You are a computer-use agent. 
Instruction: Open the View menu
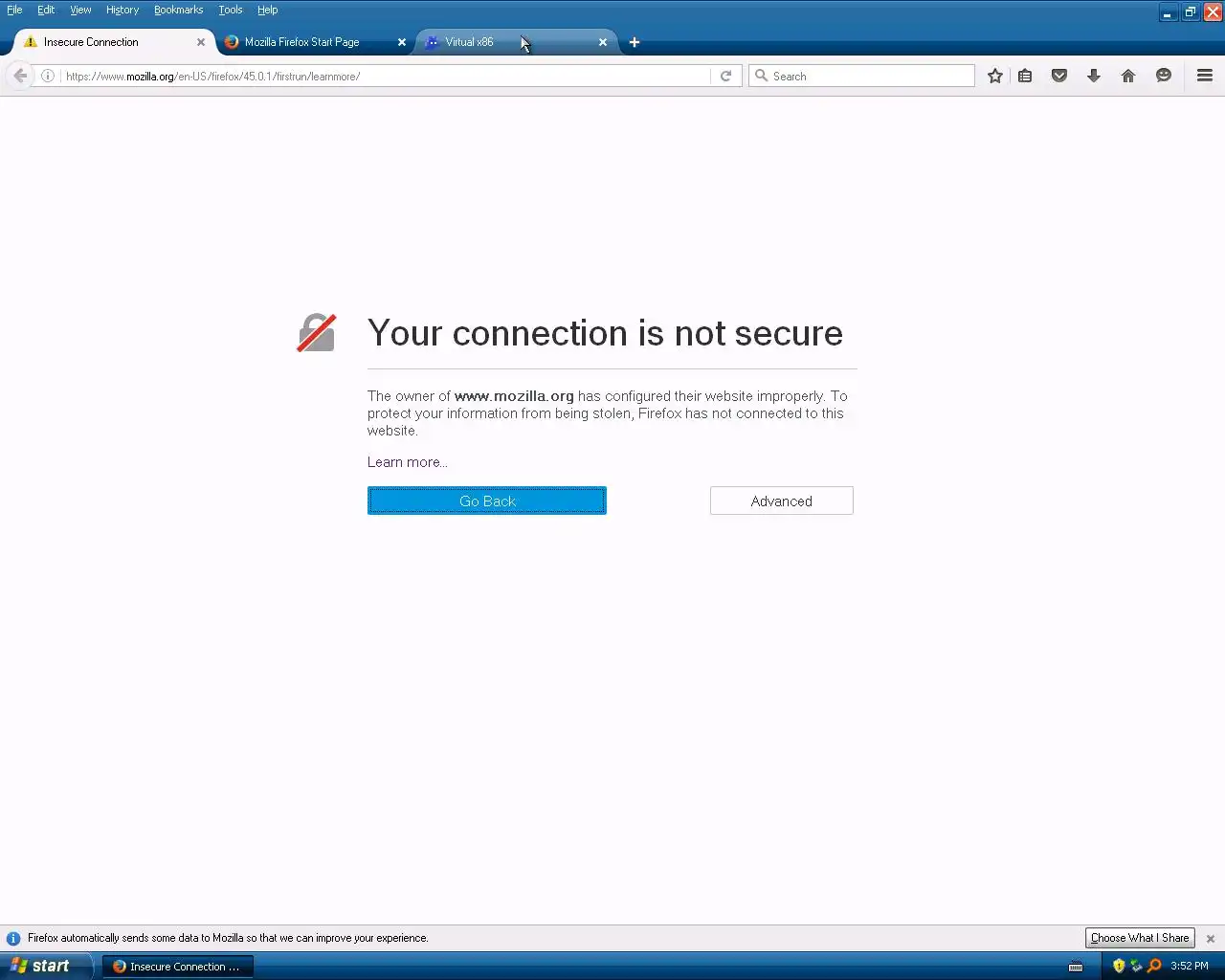tap(80, 10)
